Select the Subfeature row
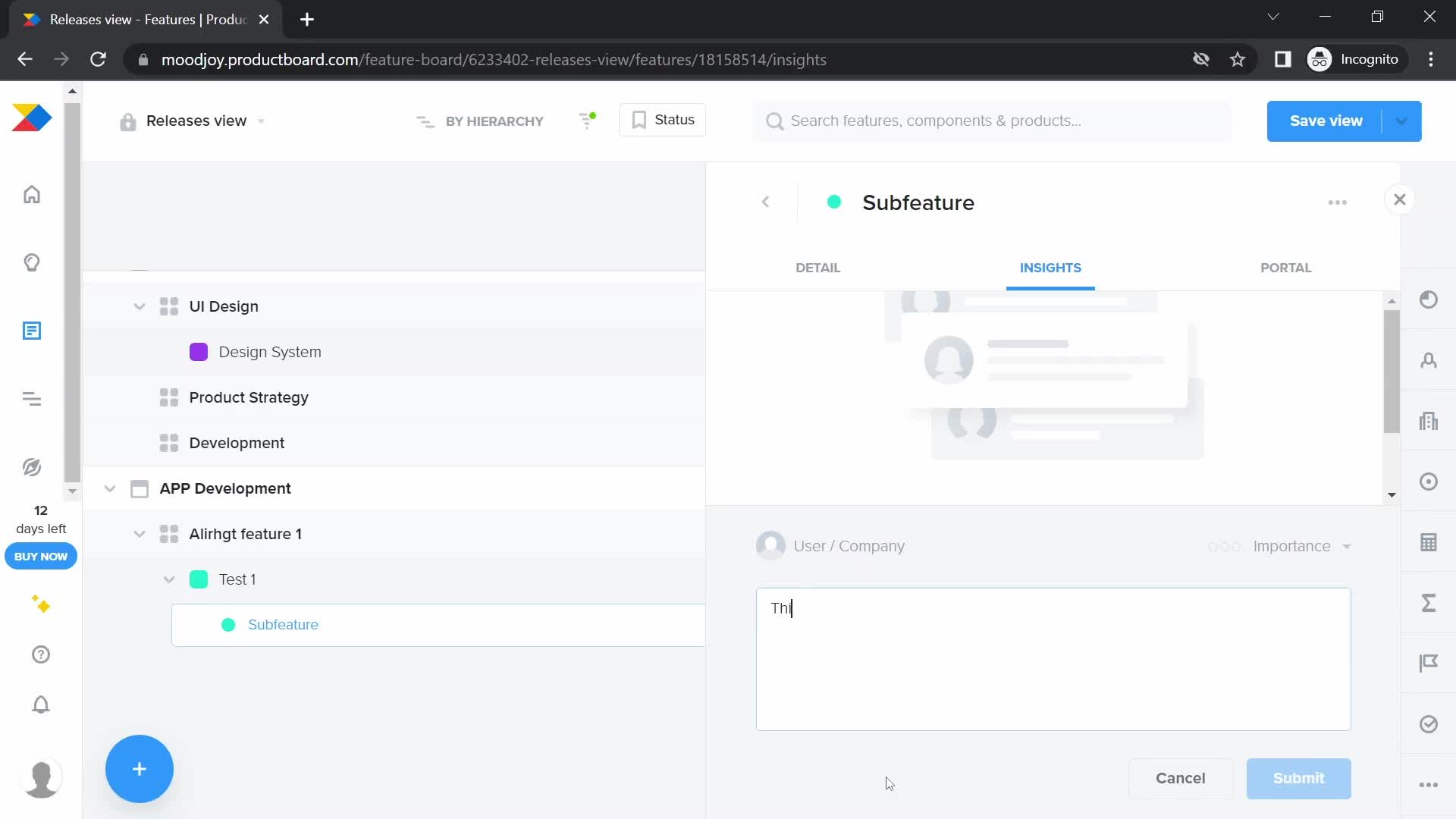 [x=438, y=625]
